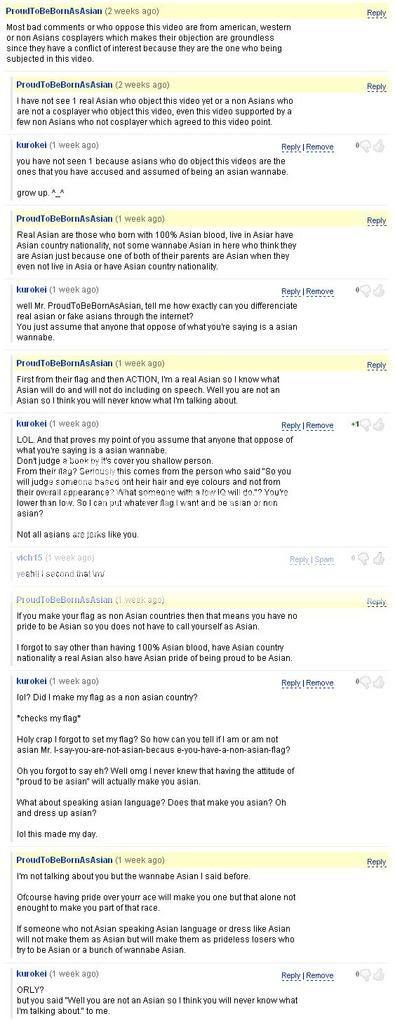Image resolution: width=395 pixels, height=1023 pixels.
Task: Thumbs down kurokei's 'differenciate real asian' comment
Action: tap(366, 291)
